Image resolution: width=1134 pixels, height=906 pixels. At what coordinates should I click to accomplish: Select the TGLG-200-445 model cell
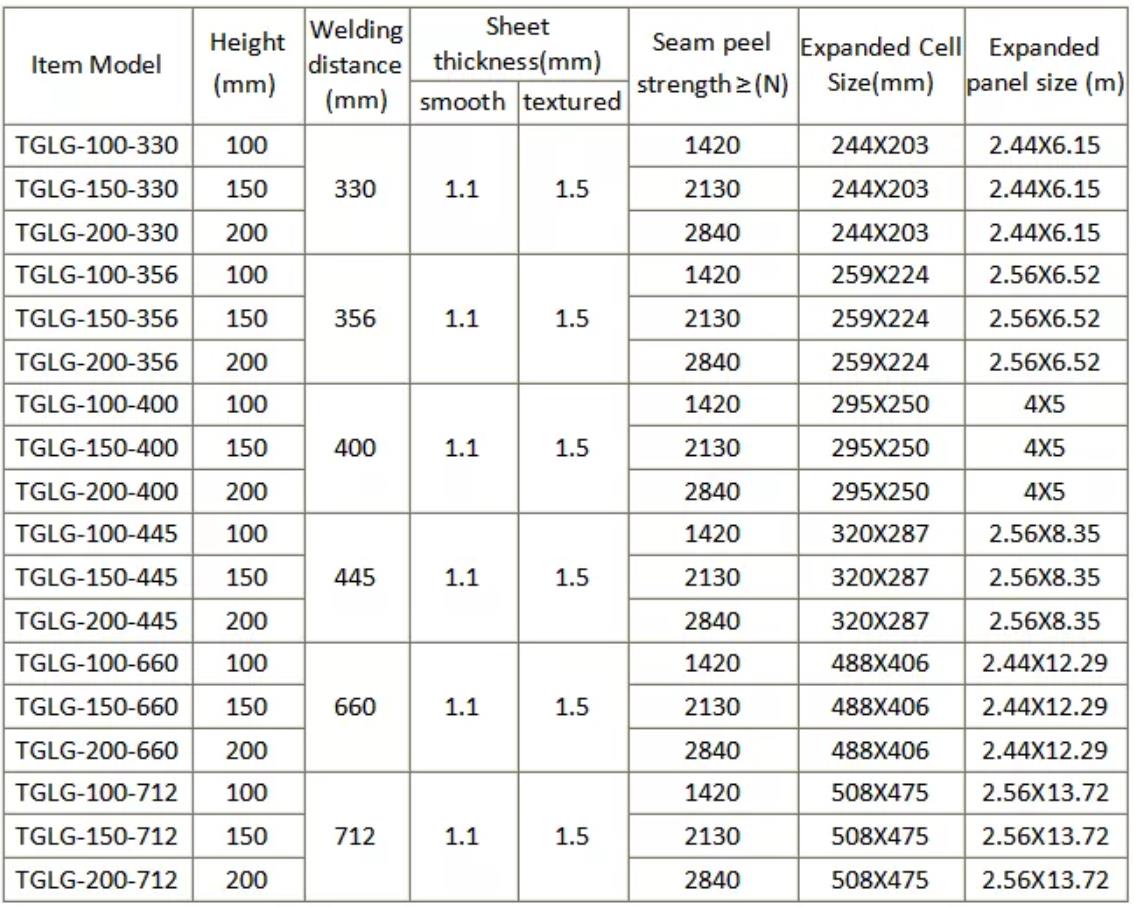pyautogui.click(x=97, y=621)
